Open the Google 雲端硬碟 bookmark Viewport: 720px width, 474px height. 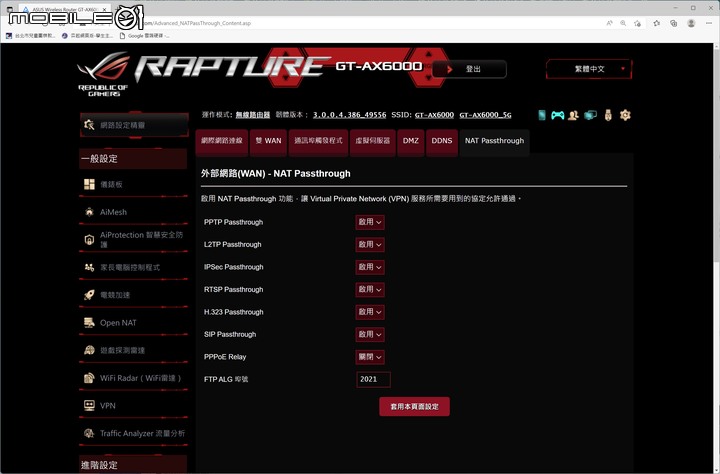coord(144,36)
